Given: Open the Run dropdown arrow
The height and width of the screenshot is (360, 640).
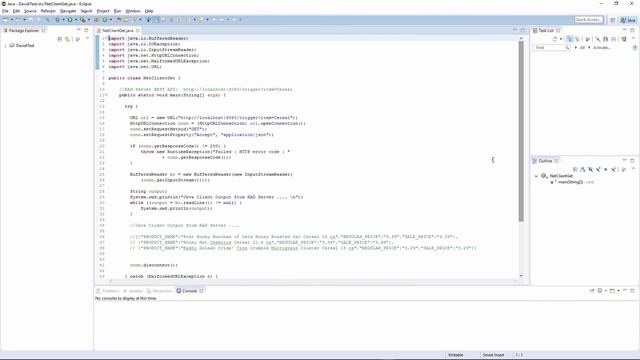Looking at the screenshot, I should (76, 20).
